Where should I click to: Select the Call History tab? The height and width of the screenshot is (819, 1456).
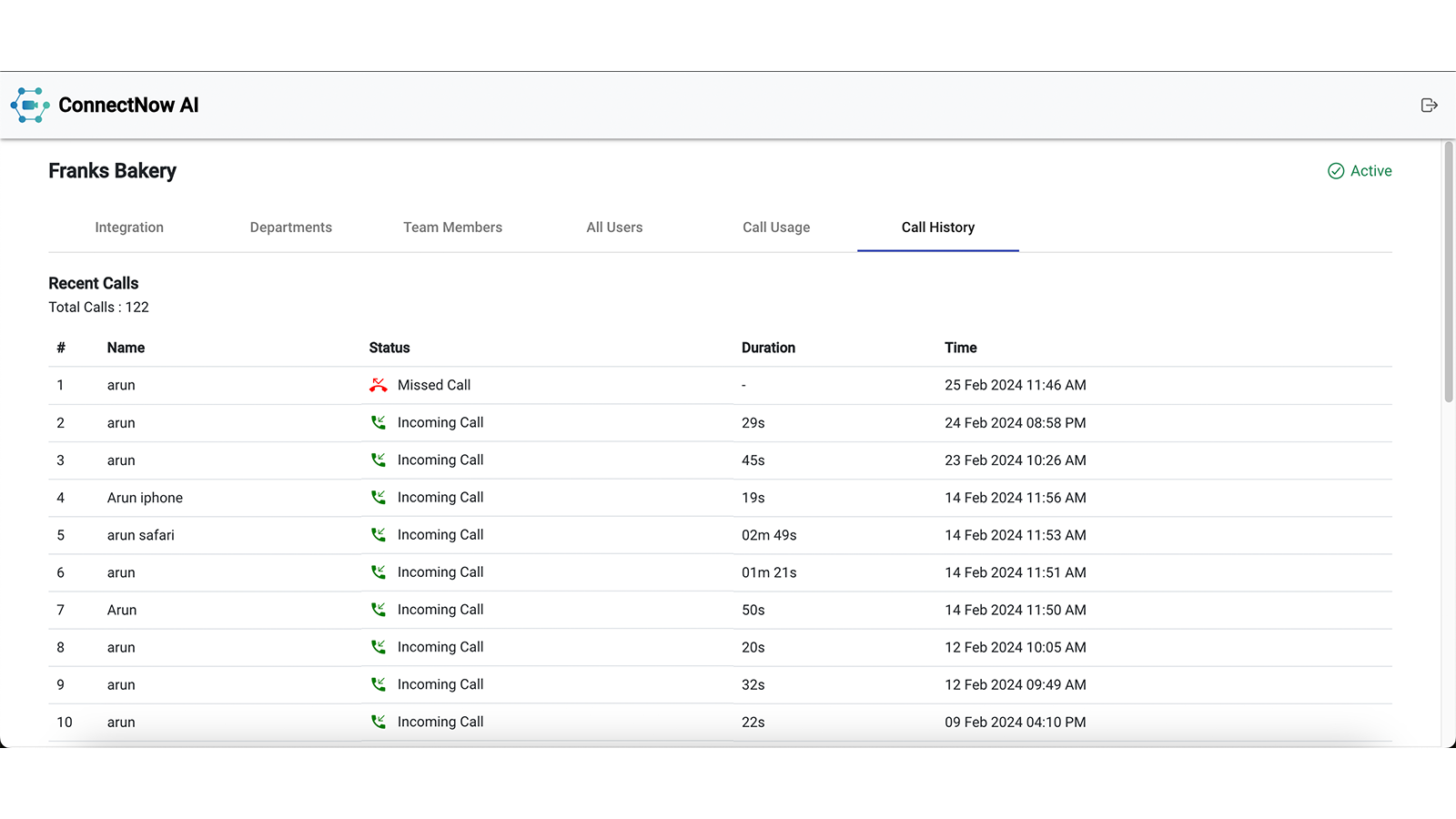coord(938,227)
